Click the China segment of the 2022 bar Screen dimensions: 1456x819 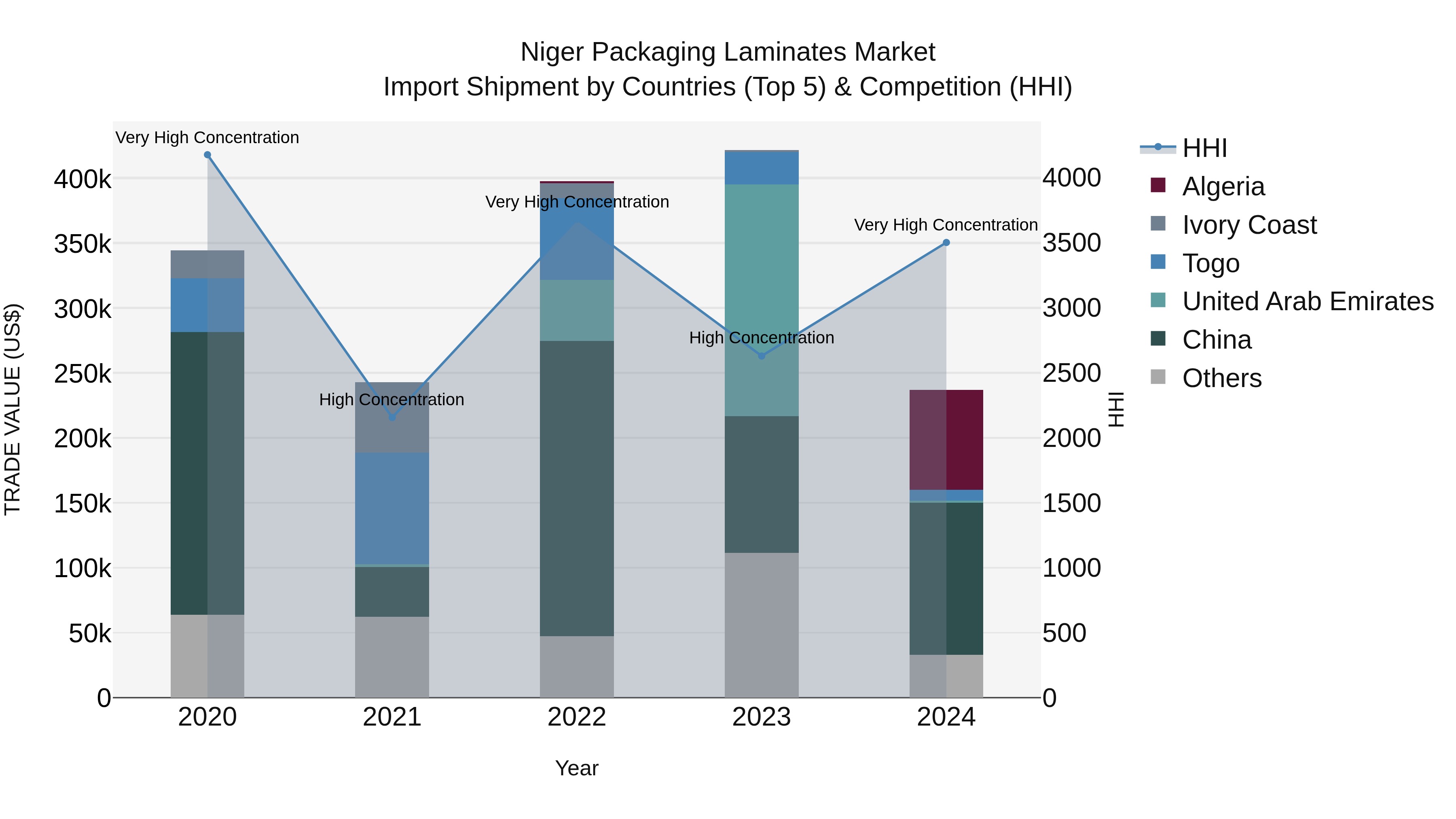click(x=576, y=488)
